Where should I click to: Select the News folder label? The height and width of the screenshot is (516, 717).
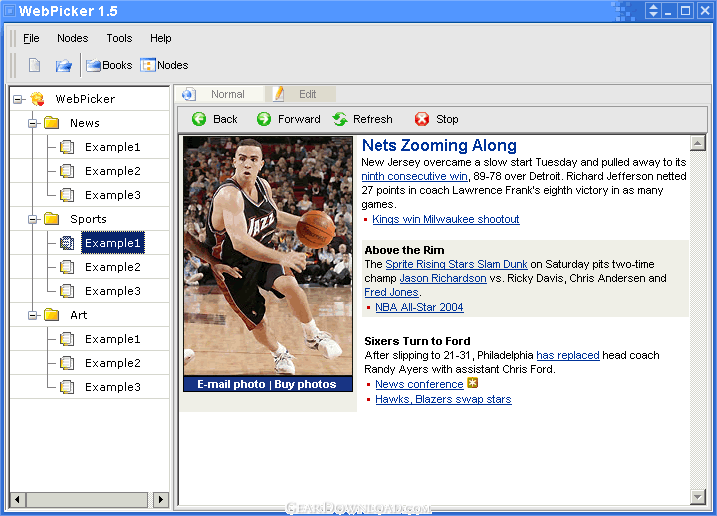(x=85, y=123)
